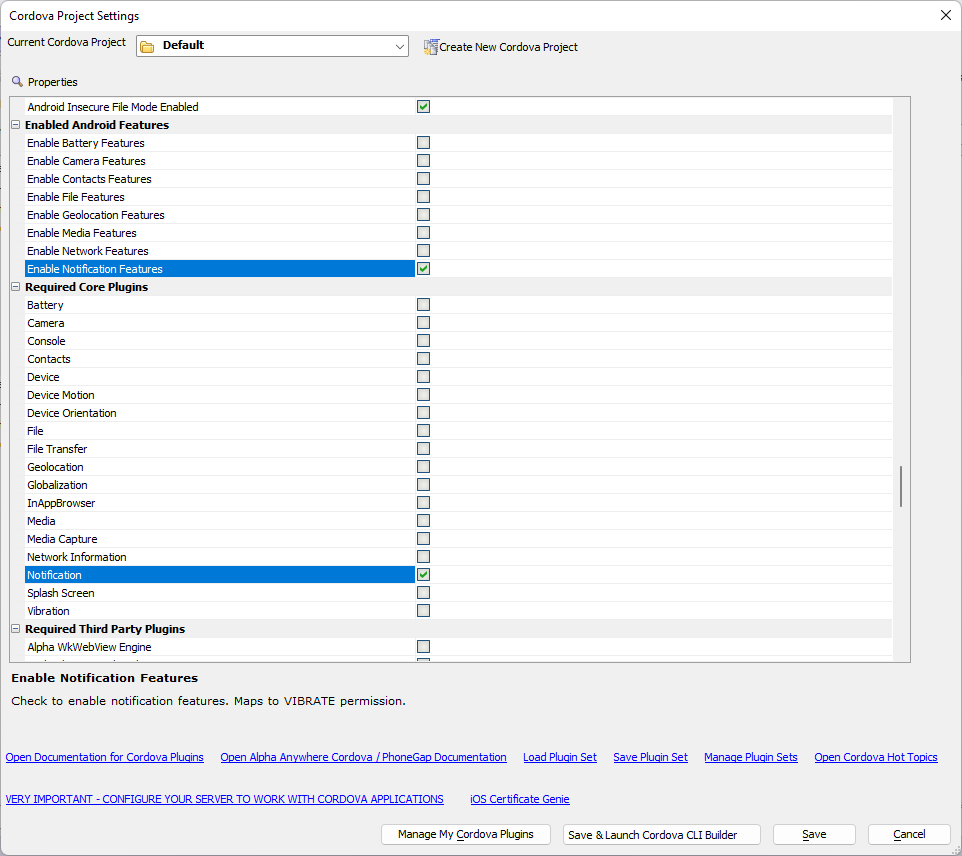The width and height of the screenshot is (962, 856).
Task: Check Enable Contacts Features
Action: pyautogui.click(x=423, y=179)
